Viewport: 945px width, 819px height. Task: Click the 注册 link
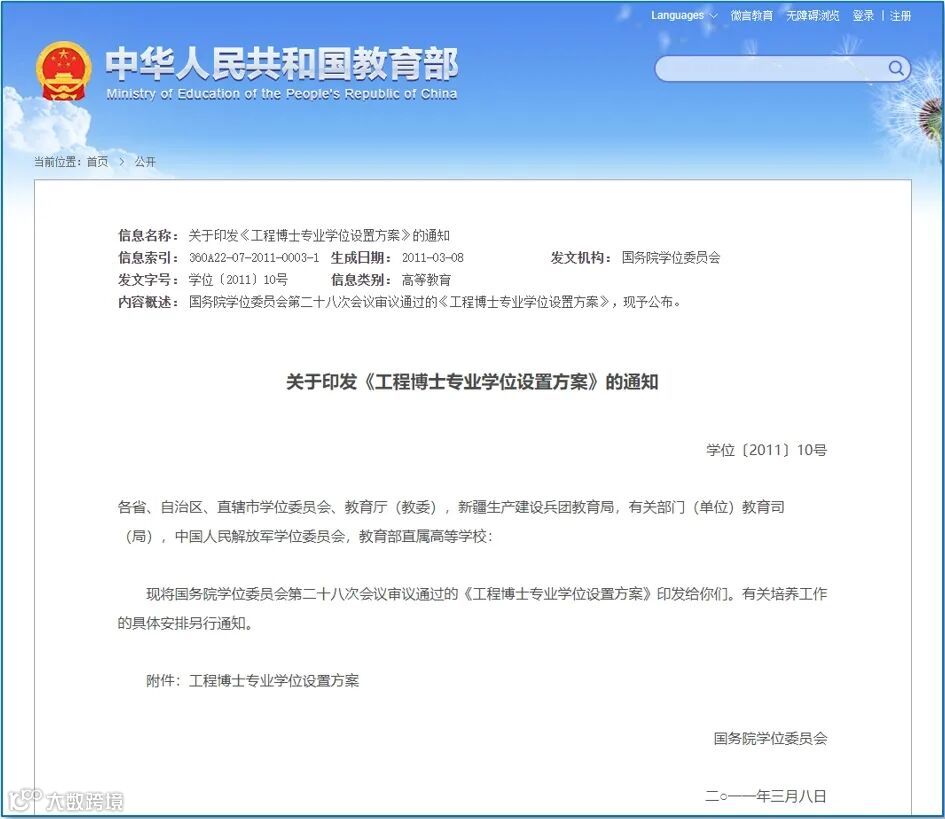(x=900, y=16)
